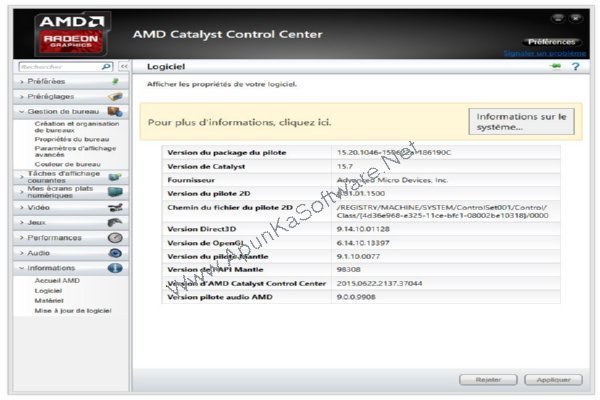Image resolution: width=600 pixels, height=400 pixels.
Task: Collapse the Gestion de bureau section
Action: pos(22,112)
